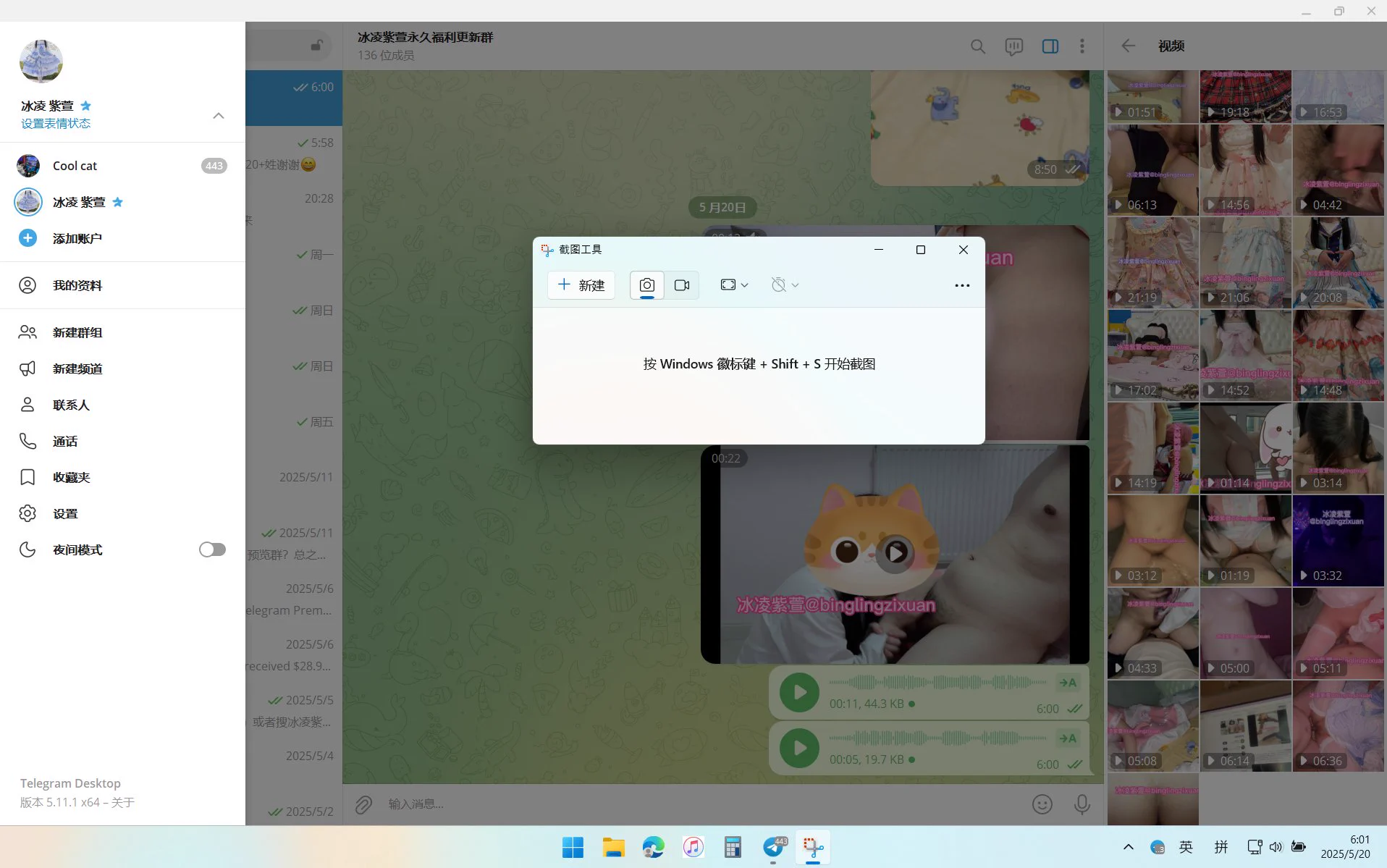Open 通话 menu item
Viewport: 1387px width, 868px height.
coord(122,441)
